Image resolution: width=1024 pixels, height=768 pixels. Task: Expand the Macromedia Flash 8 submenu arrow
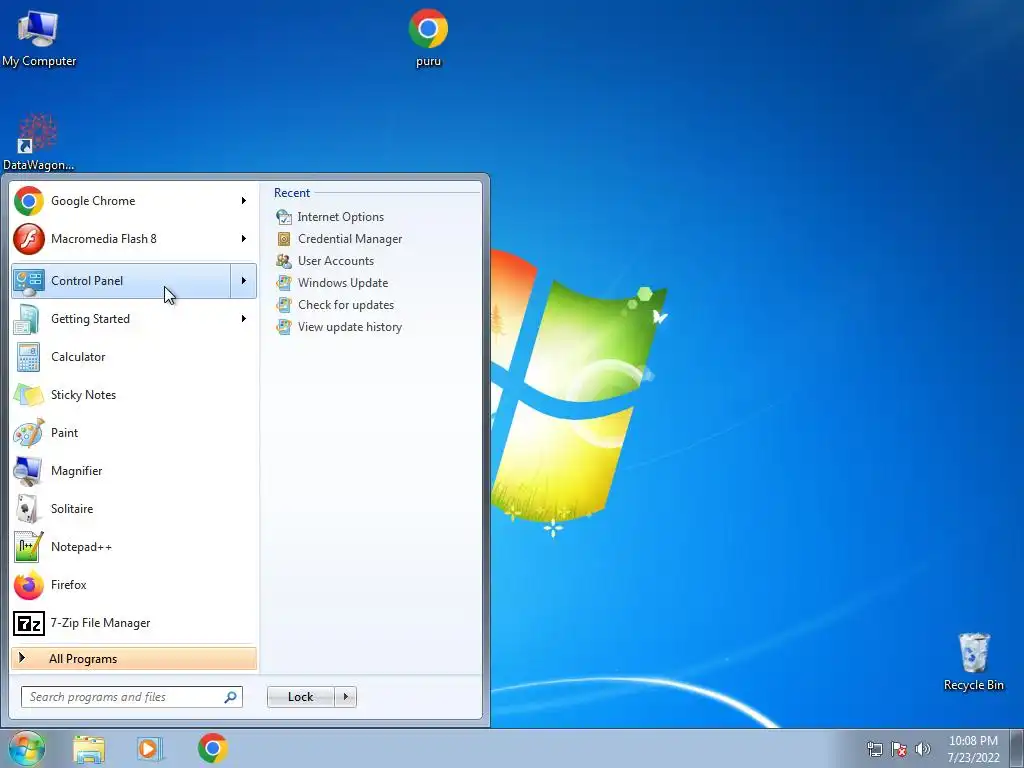(x=244, y=238)
